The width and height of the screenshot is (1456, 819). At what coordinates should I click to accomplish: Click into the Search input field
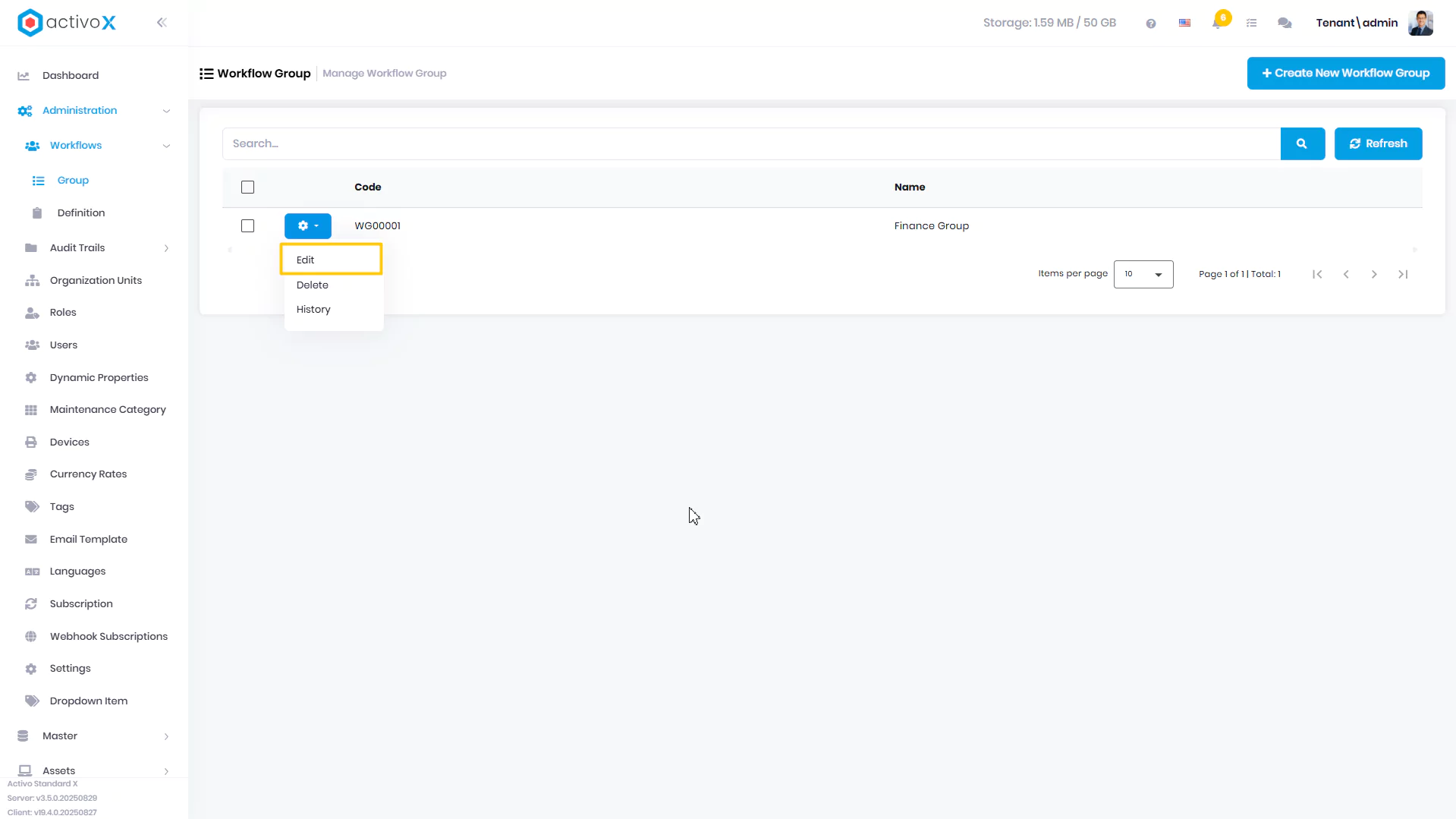coord(751,143)
